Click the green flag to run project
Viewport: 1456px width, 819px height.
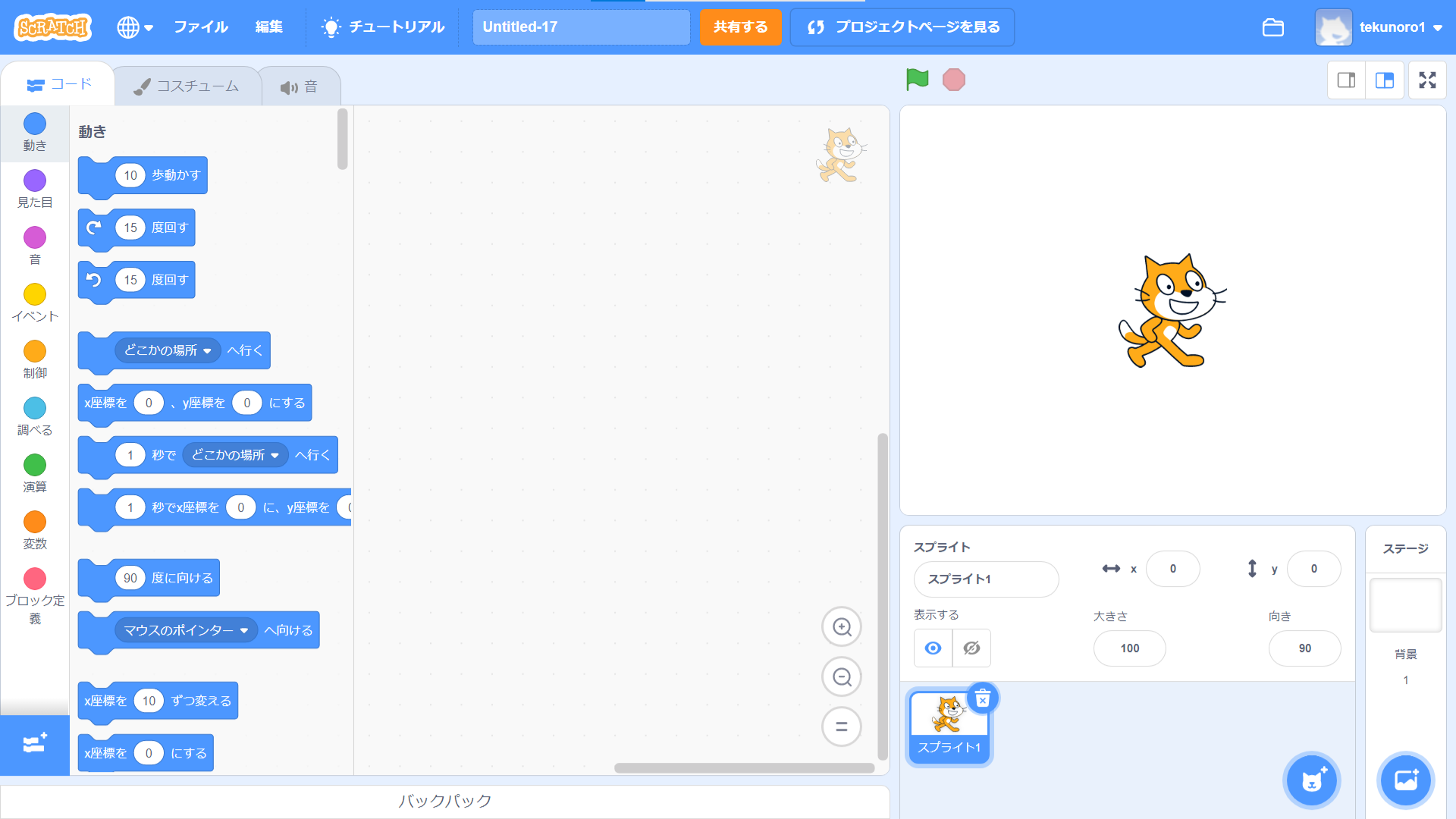917,79
